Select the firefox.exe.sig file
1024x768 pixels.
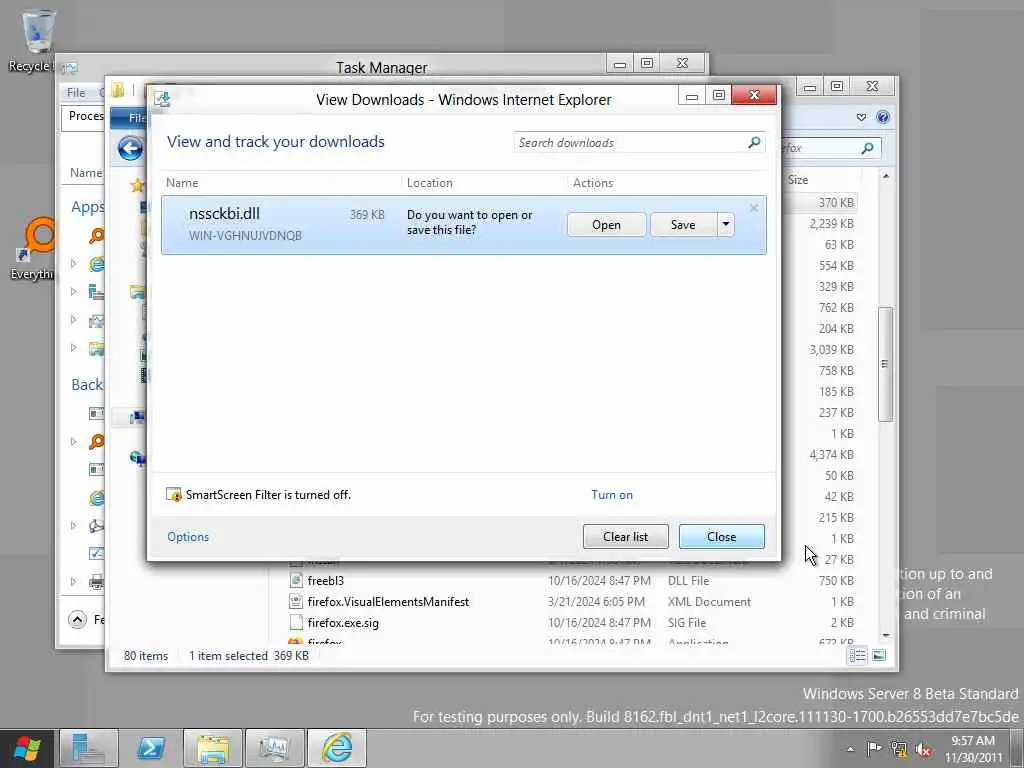tap(343, 622)
